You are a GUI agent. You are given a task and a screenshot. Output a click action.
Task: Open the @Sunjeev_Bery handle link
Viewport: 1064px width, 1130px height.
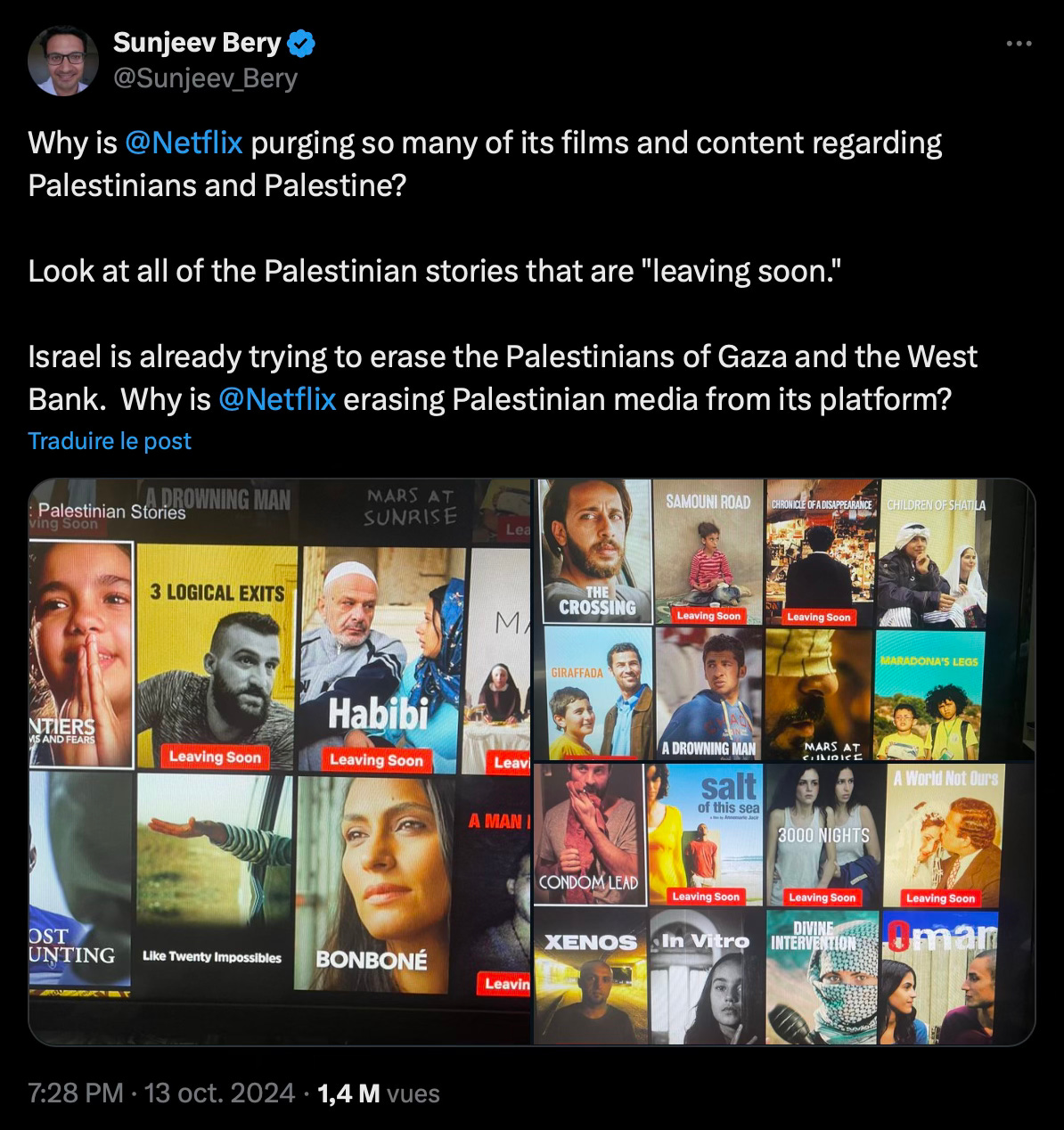click(205, 78)
